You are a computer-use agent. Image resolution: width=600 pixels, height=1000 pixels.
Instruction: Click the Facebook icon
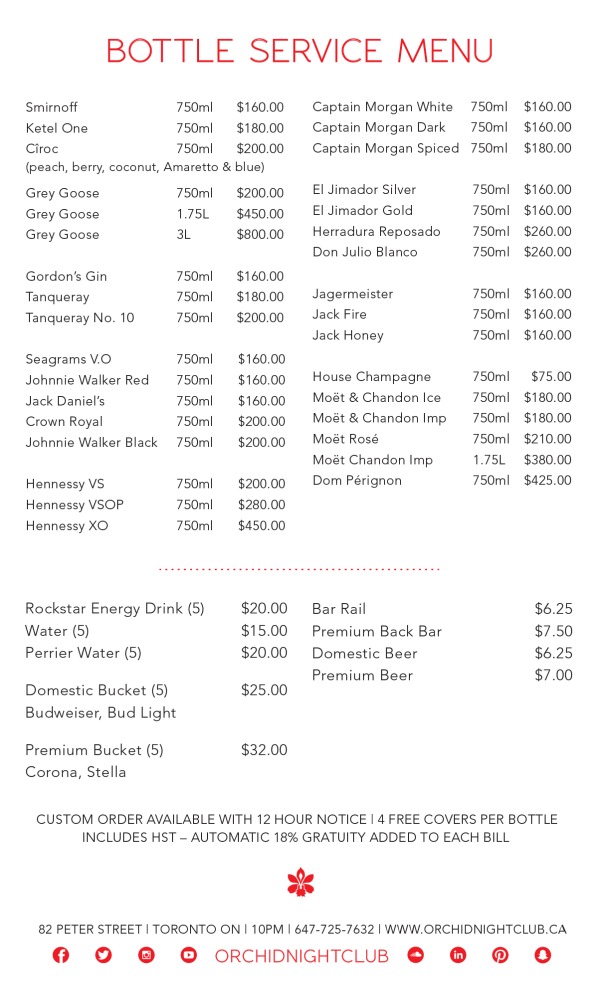[x=61, y=955]
